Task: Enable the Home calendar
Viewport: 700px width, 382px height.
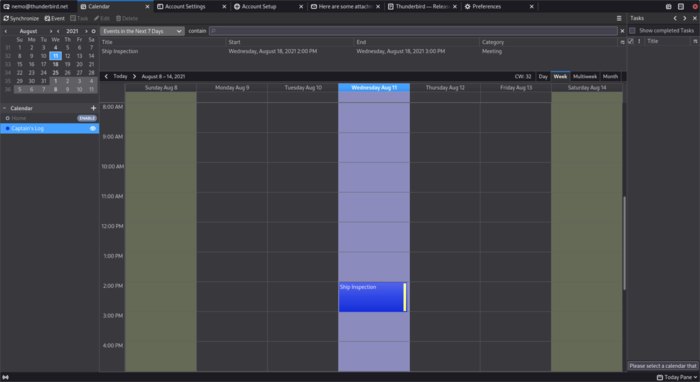Action: point(87,118)
